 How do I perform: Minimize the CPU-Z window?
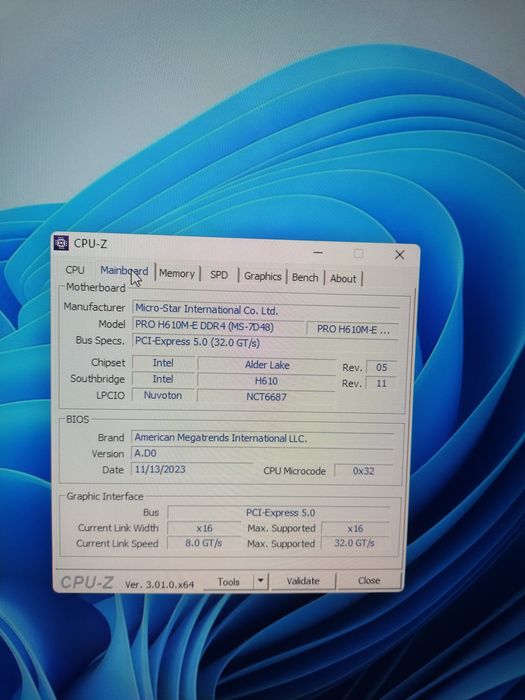coord(318,252)
